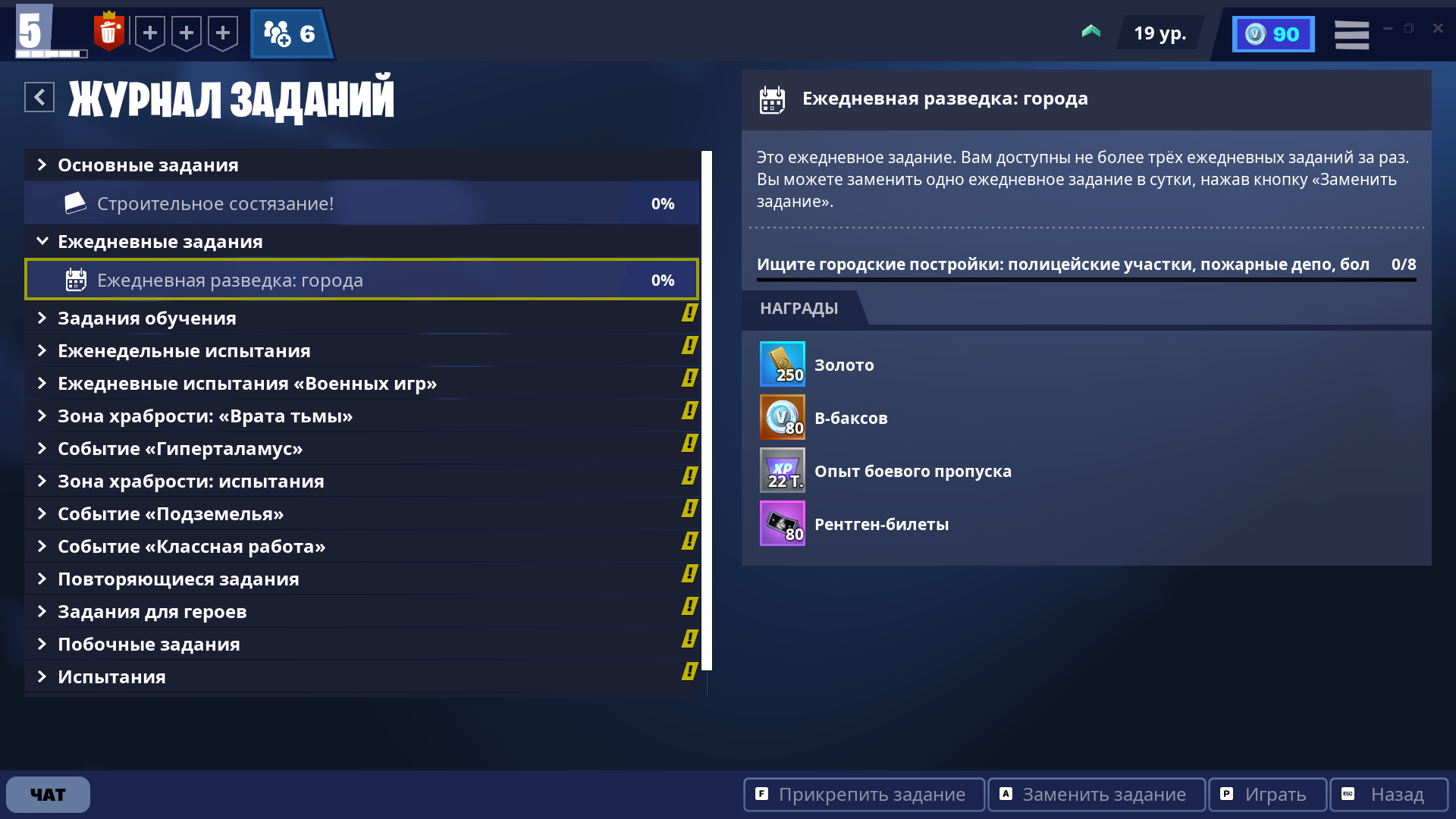
Task: Click alert marker beside Задания обучения
Action: (x=689, y=312)
